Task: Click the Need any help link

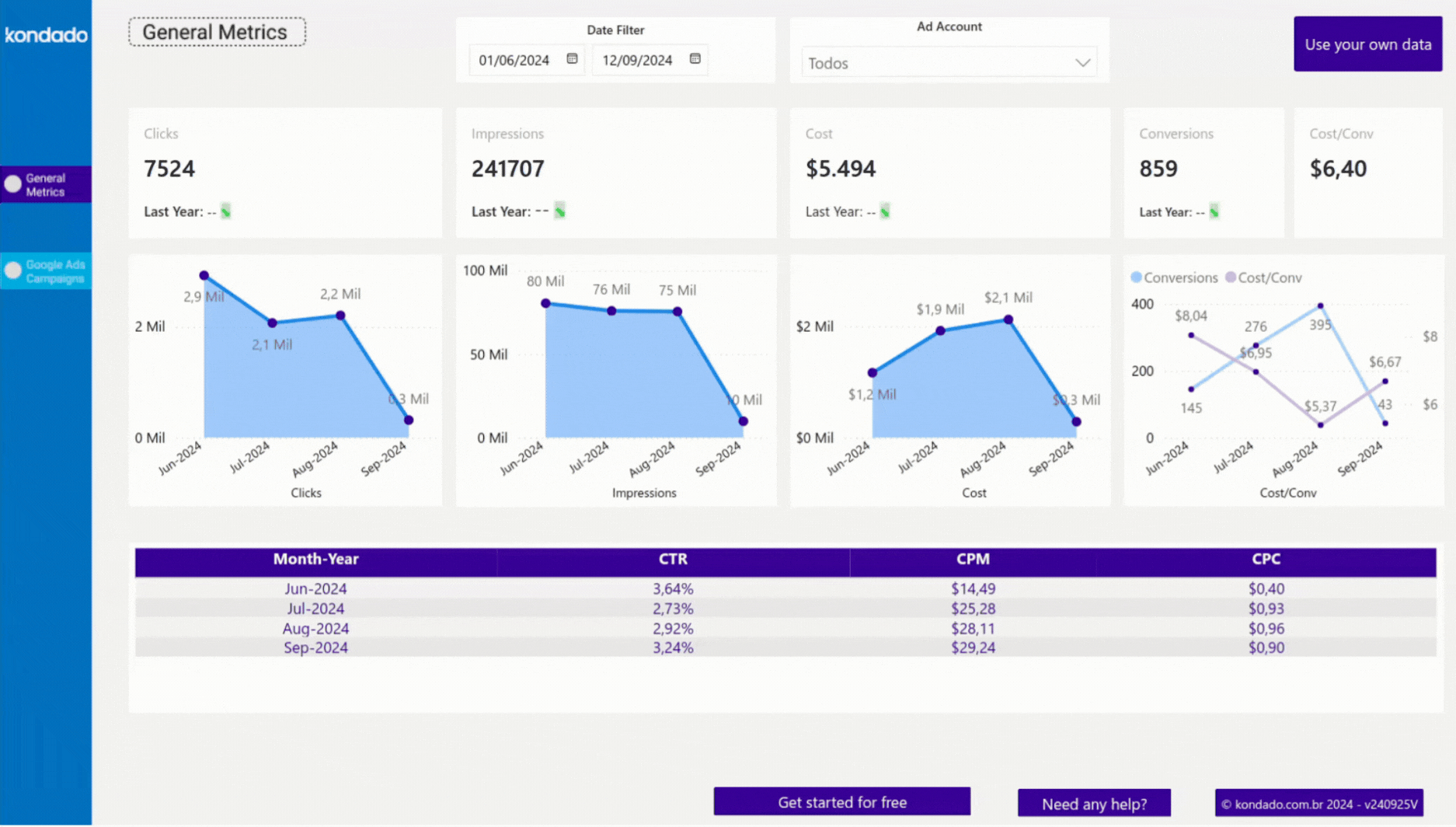Action: [x=1094, y=804]
